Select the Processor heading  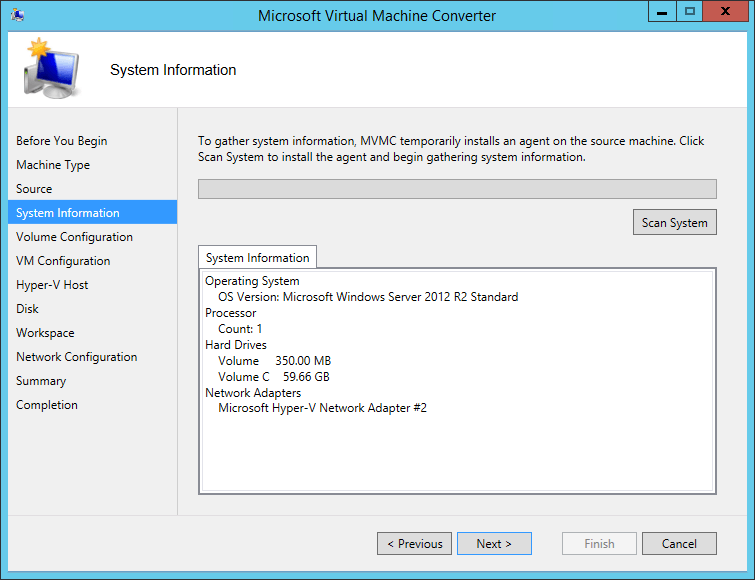(x=231, y=313)
